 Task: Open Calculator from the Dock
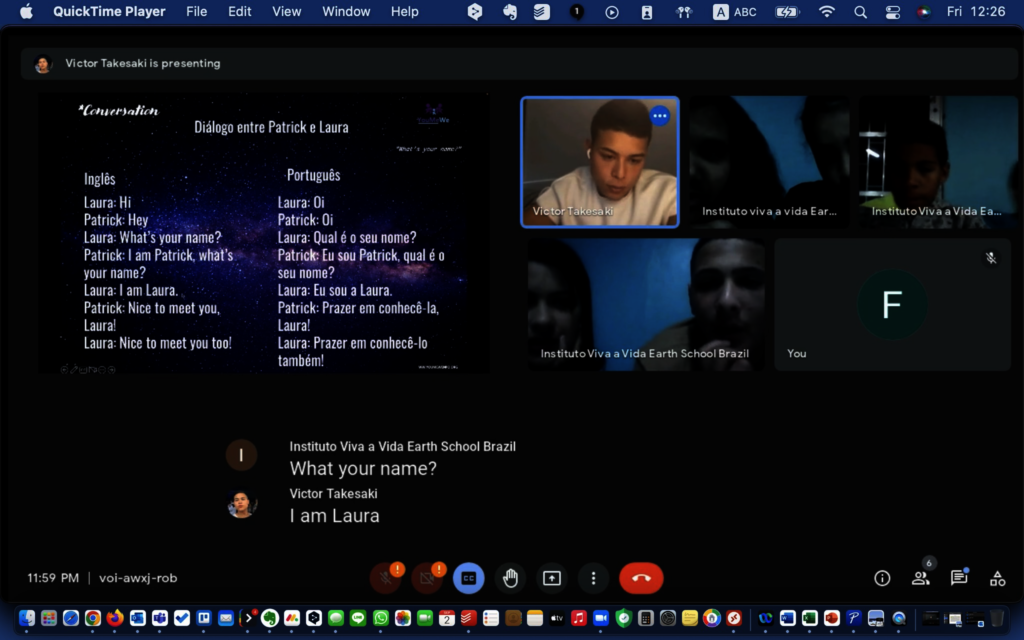pos(645,618)
